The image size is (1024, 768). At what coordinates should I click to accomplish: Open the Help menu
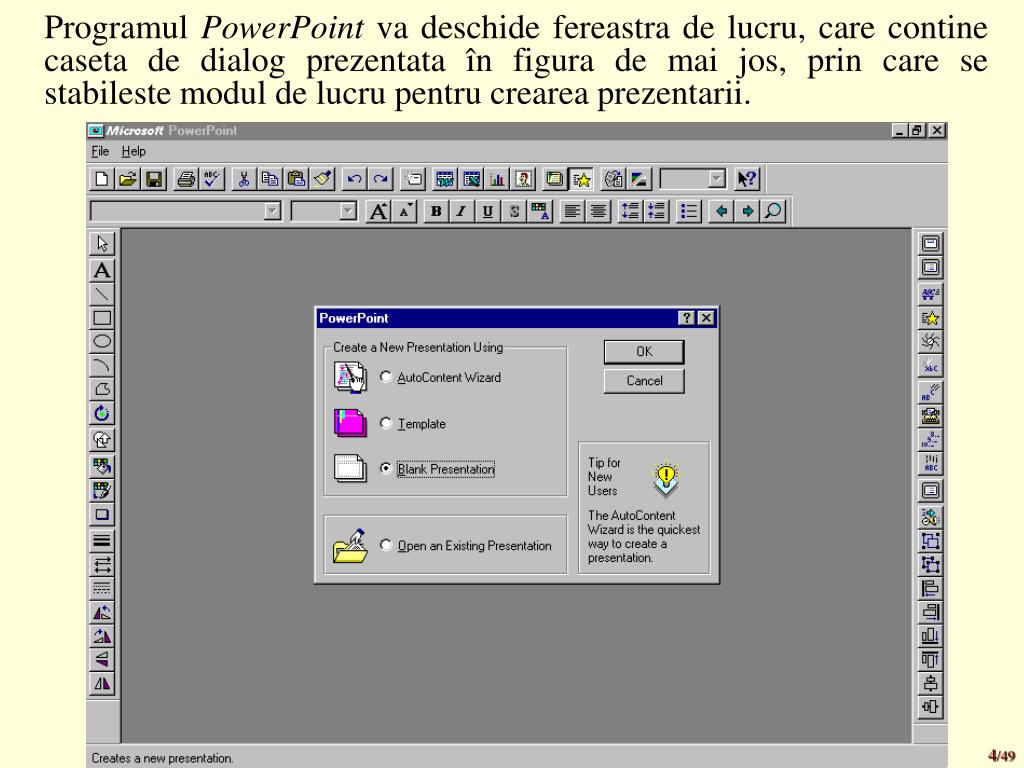[x=133, y=152]
